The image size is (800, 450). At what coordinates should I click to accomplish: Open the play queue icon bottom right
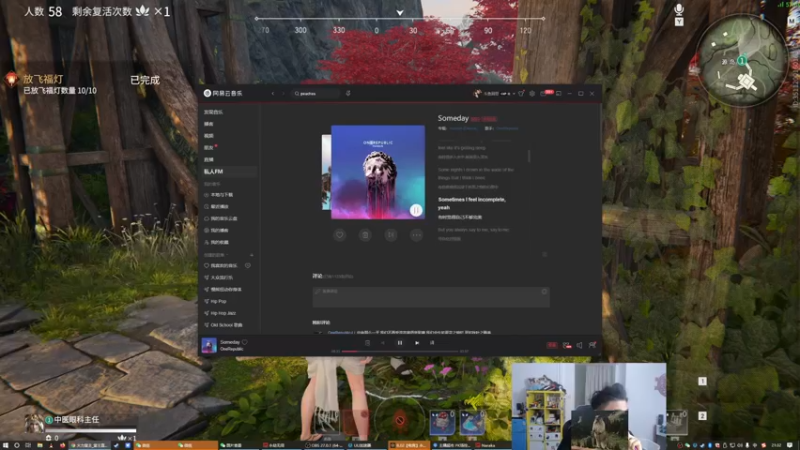point(592,345)
